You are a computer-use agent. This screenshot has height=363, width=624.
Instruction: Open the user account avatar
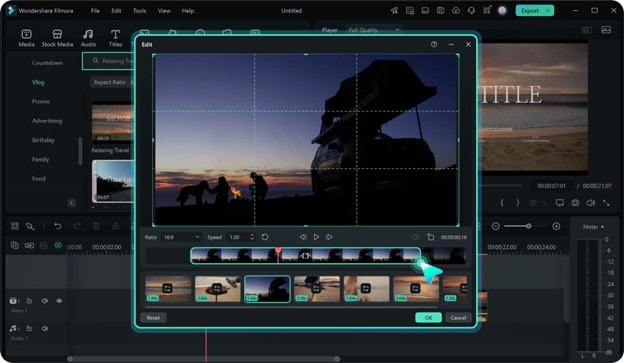[502, 11]
